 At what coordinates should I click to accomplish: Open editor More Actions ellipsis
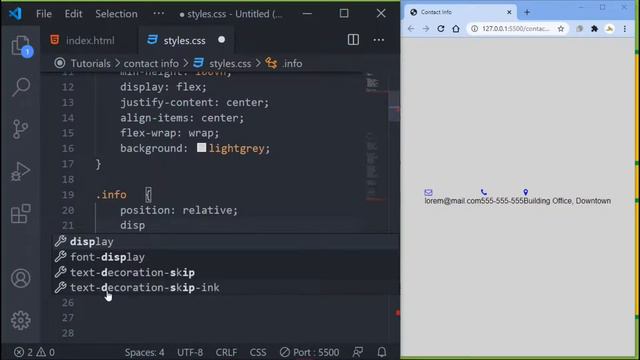(378, 40)
